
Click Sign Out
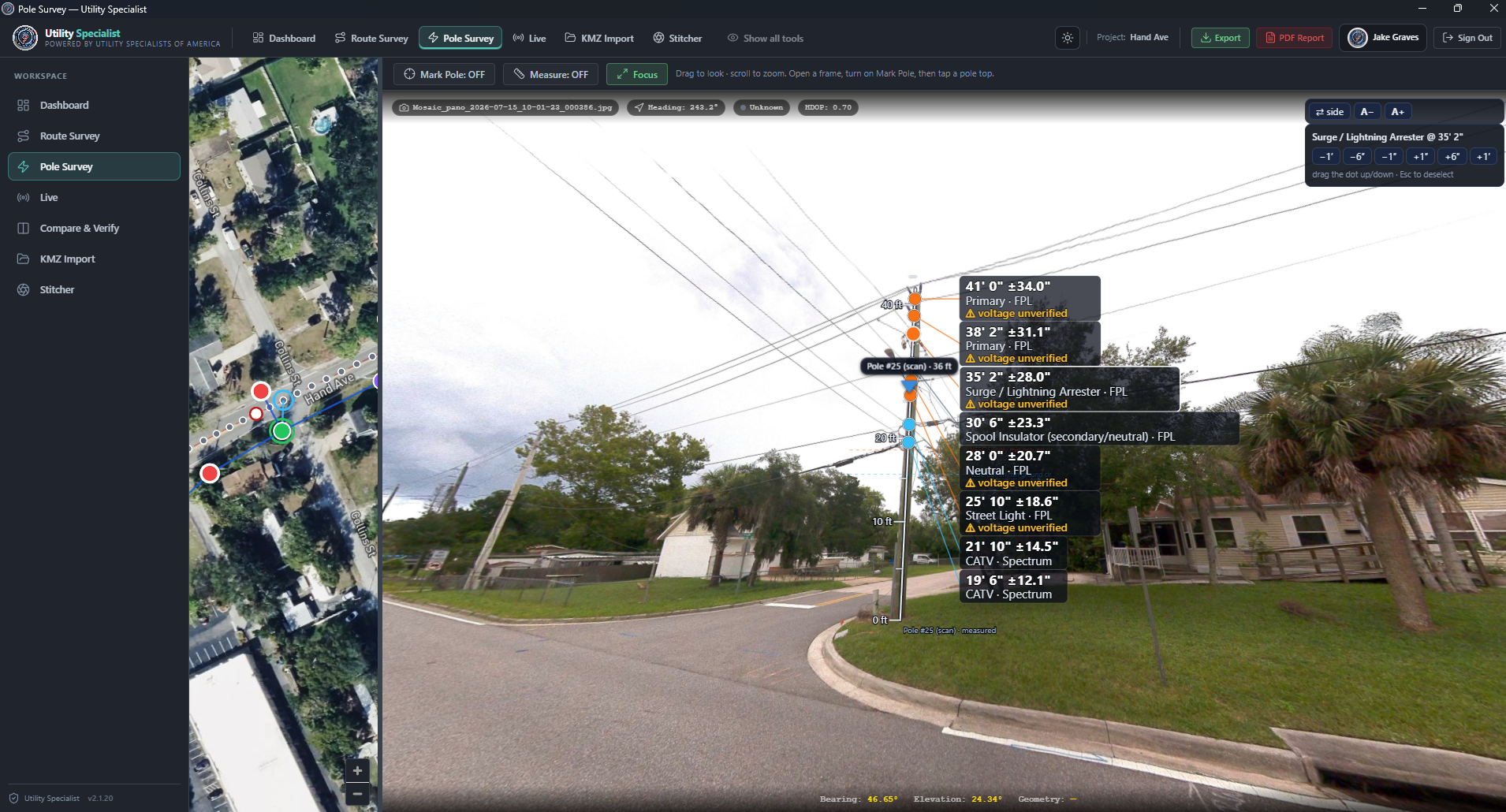point(1467,38)
